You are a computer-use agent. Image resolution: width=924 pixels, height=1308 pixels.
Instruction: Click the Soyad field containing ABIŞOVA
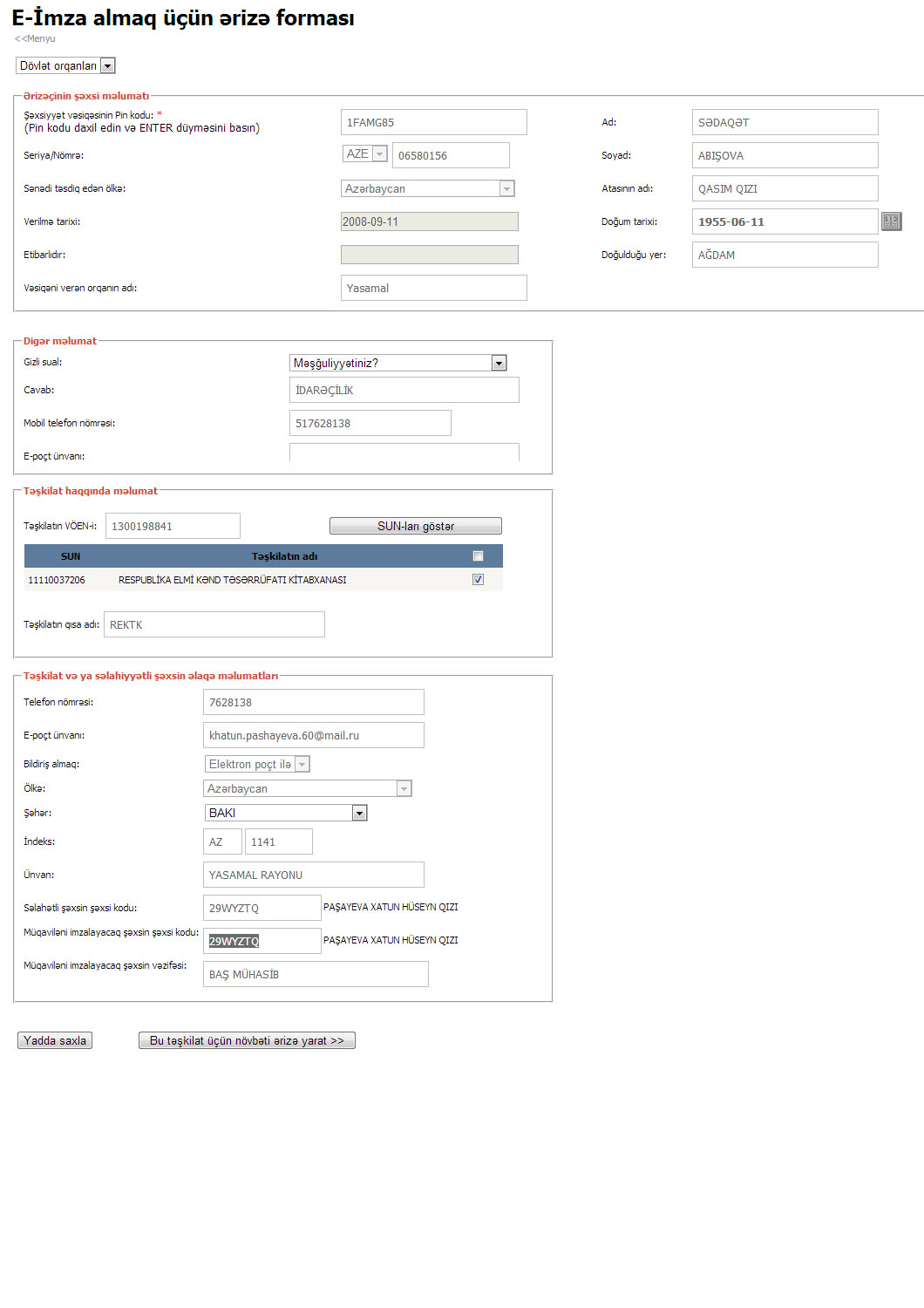click(x=785, y=155)
